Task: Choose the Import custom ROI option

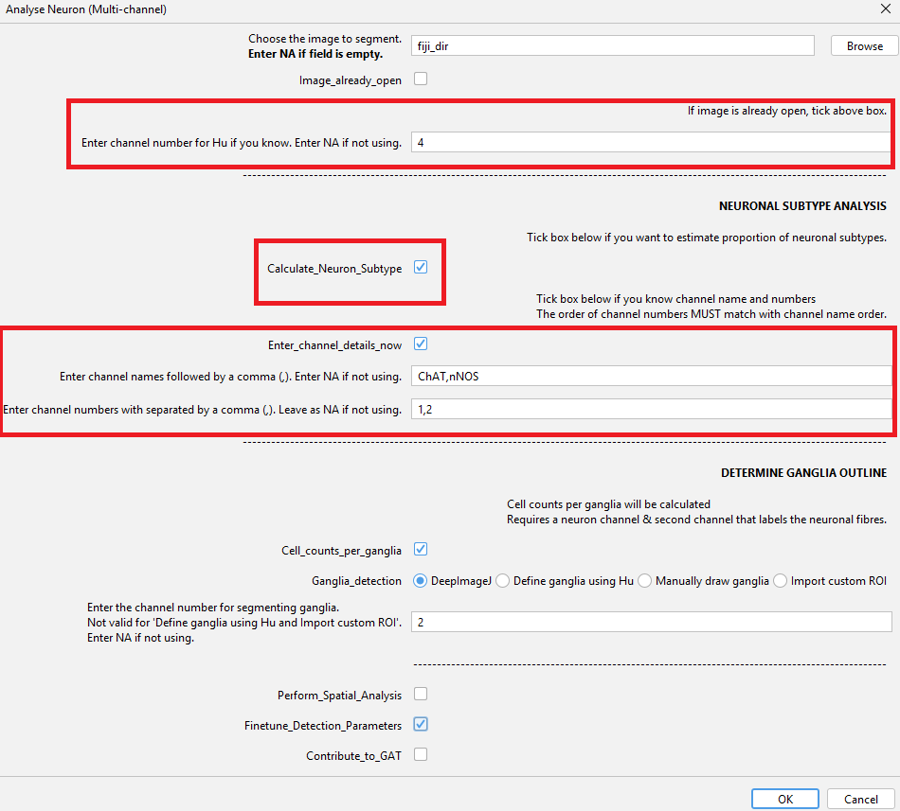Action: tap(780, 581)
